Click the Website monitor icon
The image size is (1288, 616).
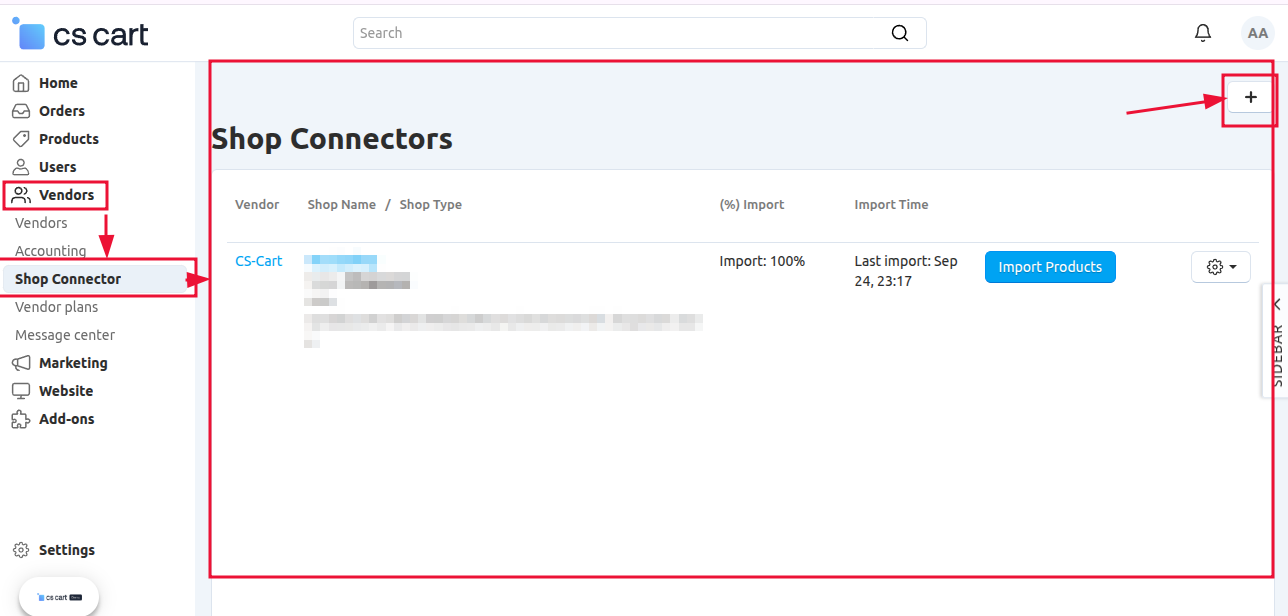tap(21, 391)
